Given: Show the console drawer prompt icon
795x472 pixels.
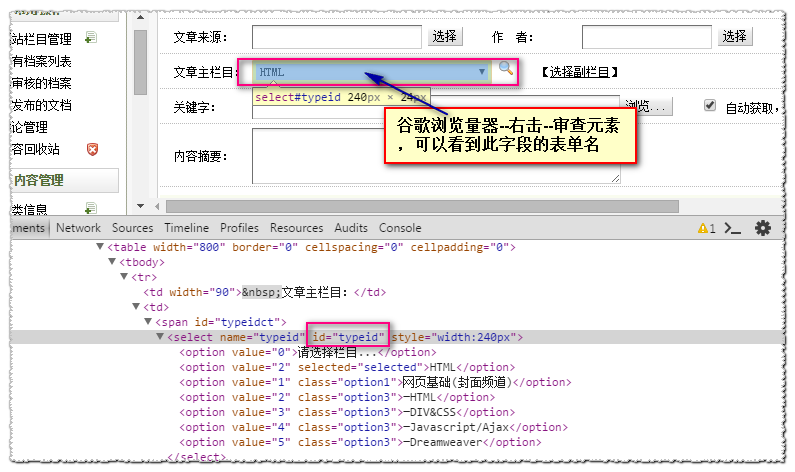Looking at the screenshot, I should pos(733,229).
